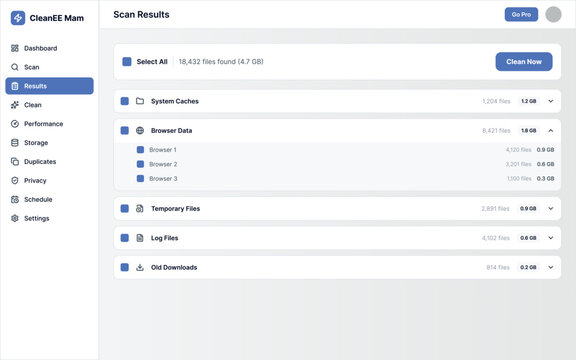Select the Results menu item
Image resolution: width=576 pixels, height=360 pixels.
coord(49,86)
